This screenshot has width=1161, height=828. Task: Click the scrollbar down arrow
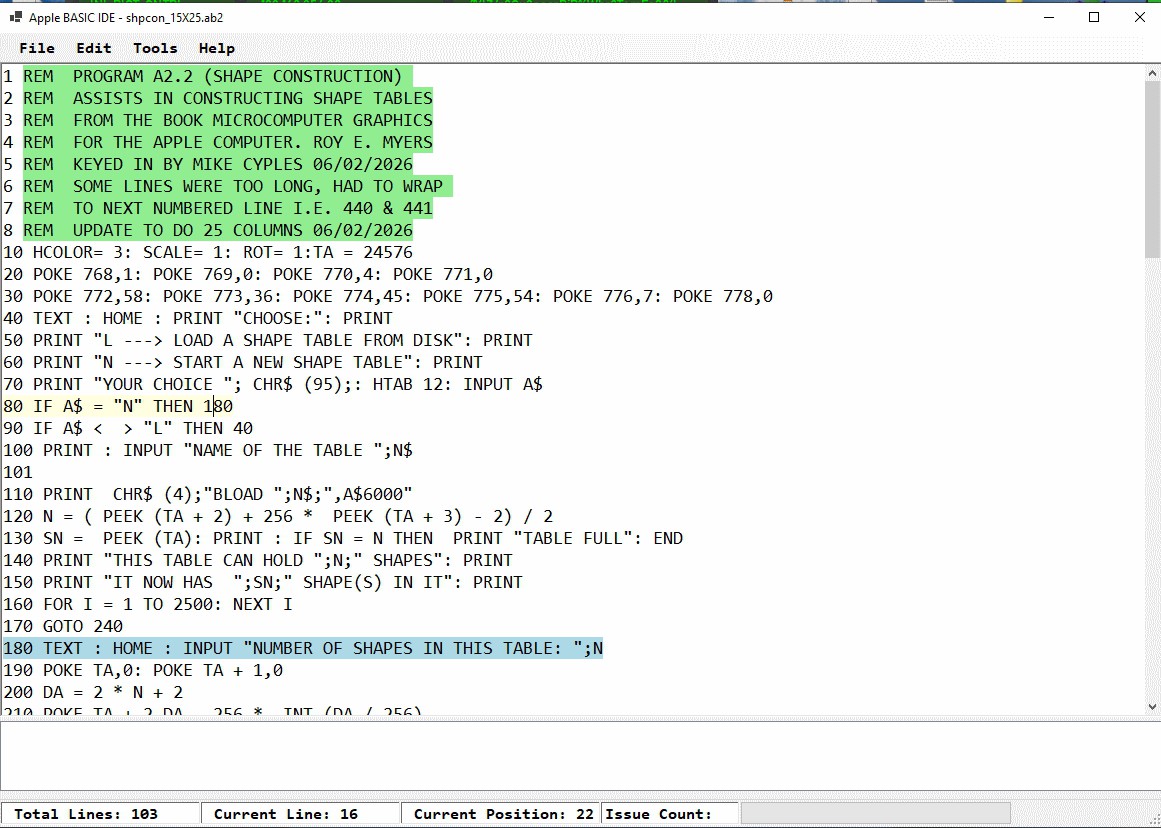tap(1151, 707)
